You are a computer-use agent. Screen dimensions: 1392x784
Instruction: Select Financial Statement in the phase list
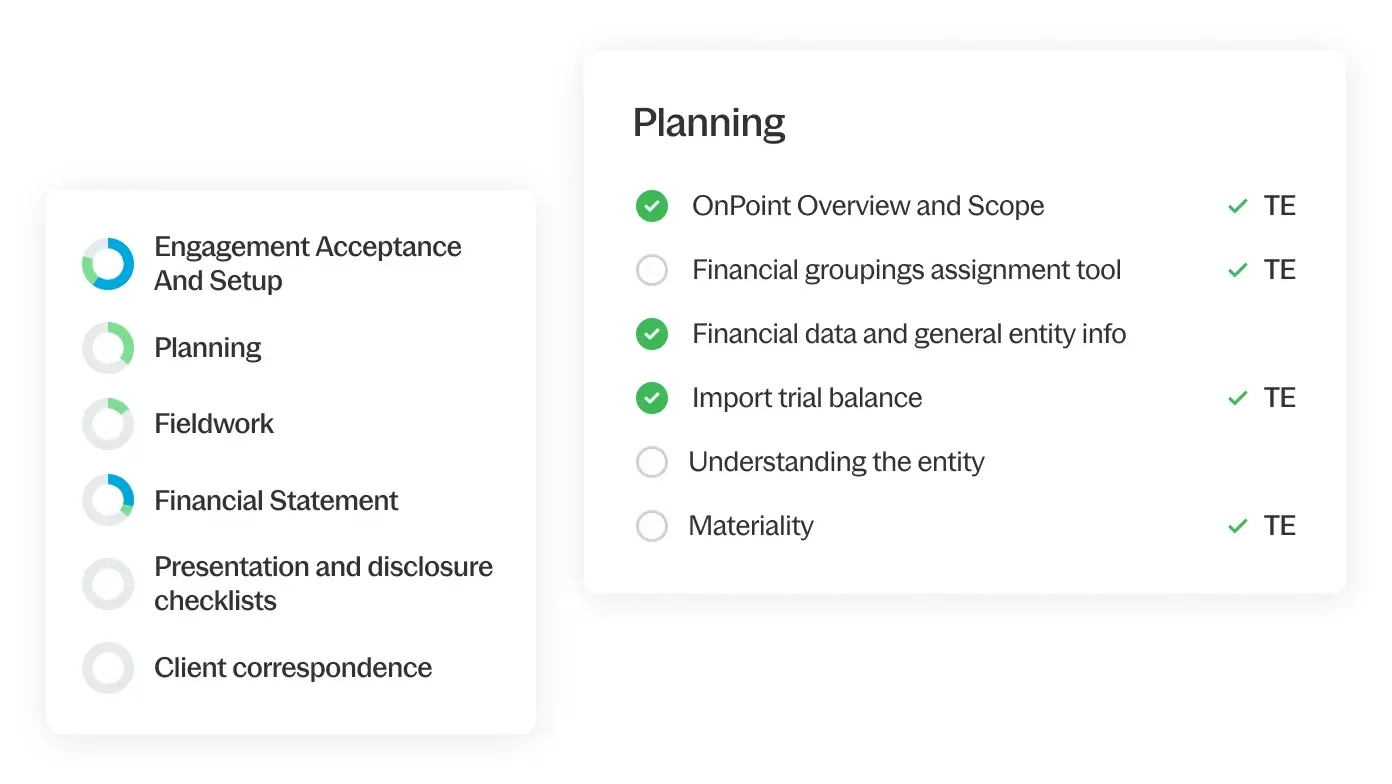coord(276,500)
